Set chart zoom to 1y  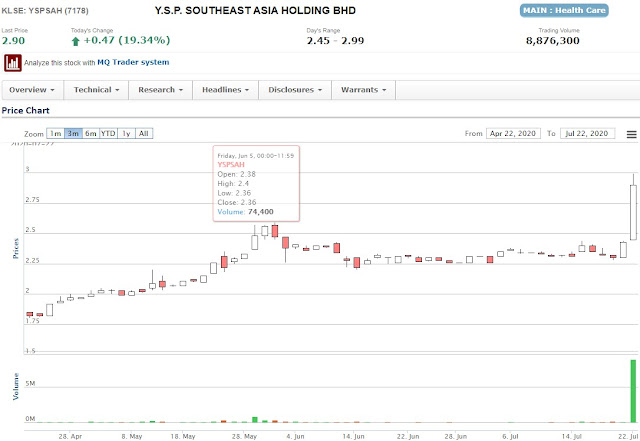pos(126,134)
